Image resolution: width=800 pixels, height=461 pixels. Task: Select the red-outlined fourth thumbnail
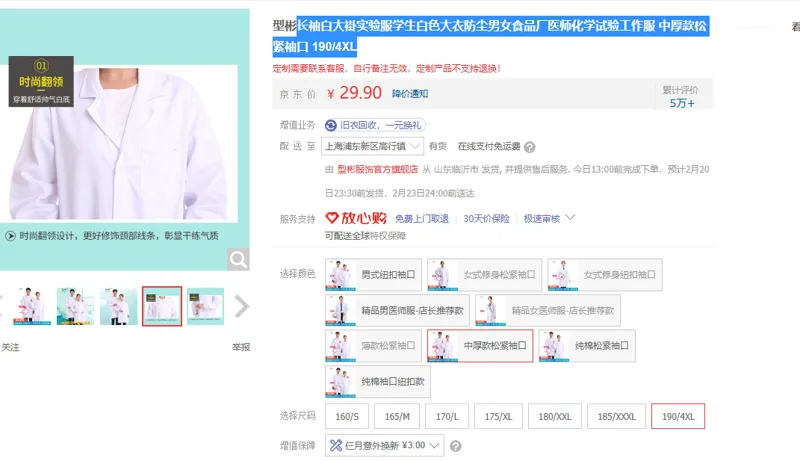(x=162, y=306)
